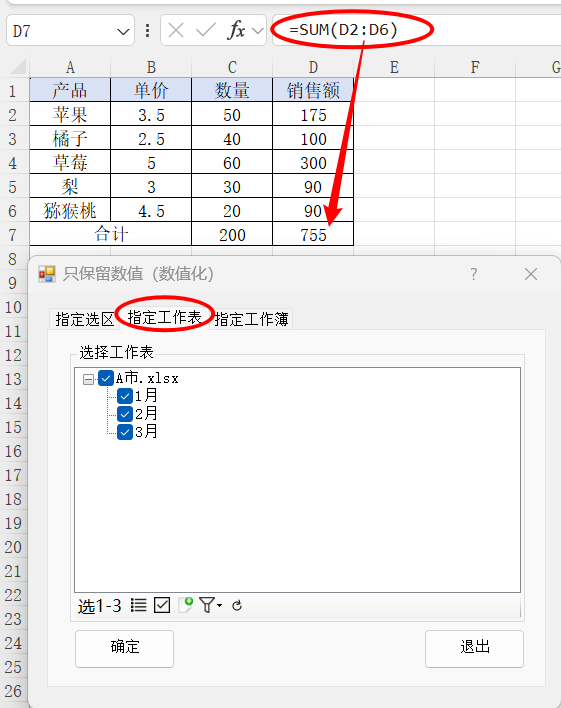Switch to the 指定选区 tab
This screenshot has height=708, width=561.
pos(84,319)
